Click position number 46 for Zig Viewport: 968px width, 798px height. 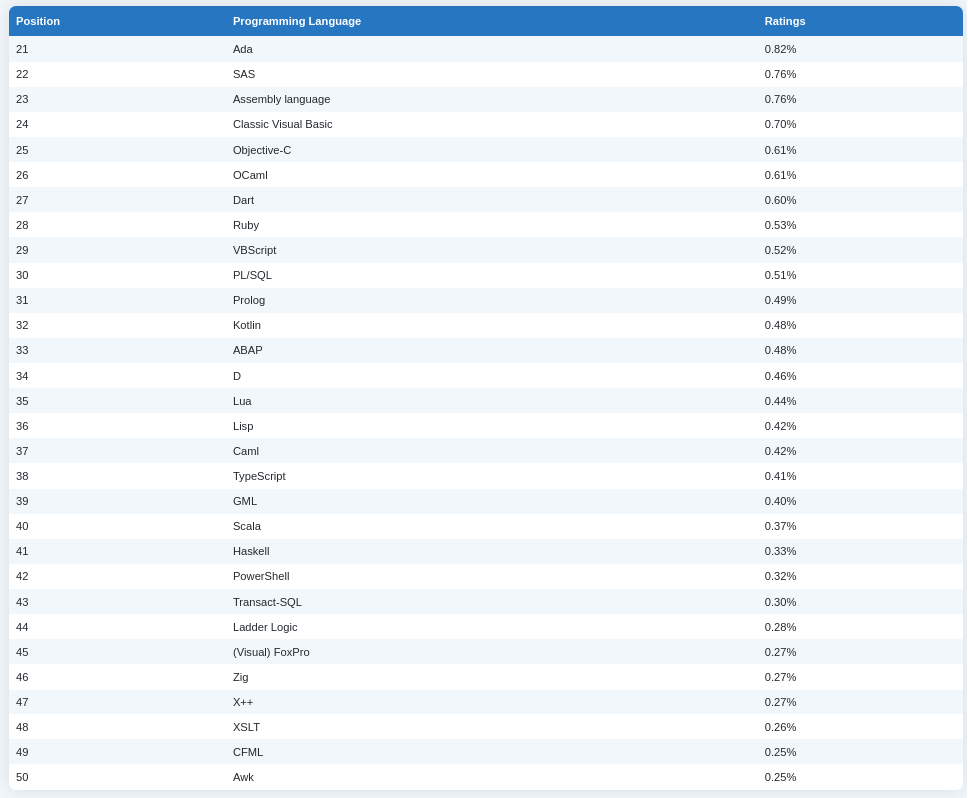click(22, 677)
